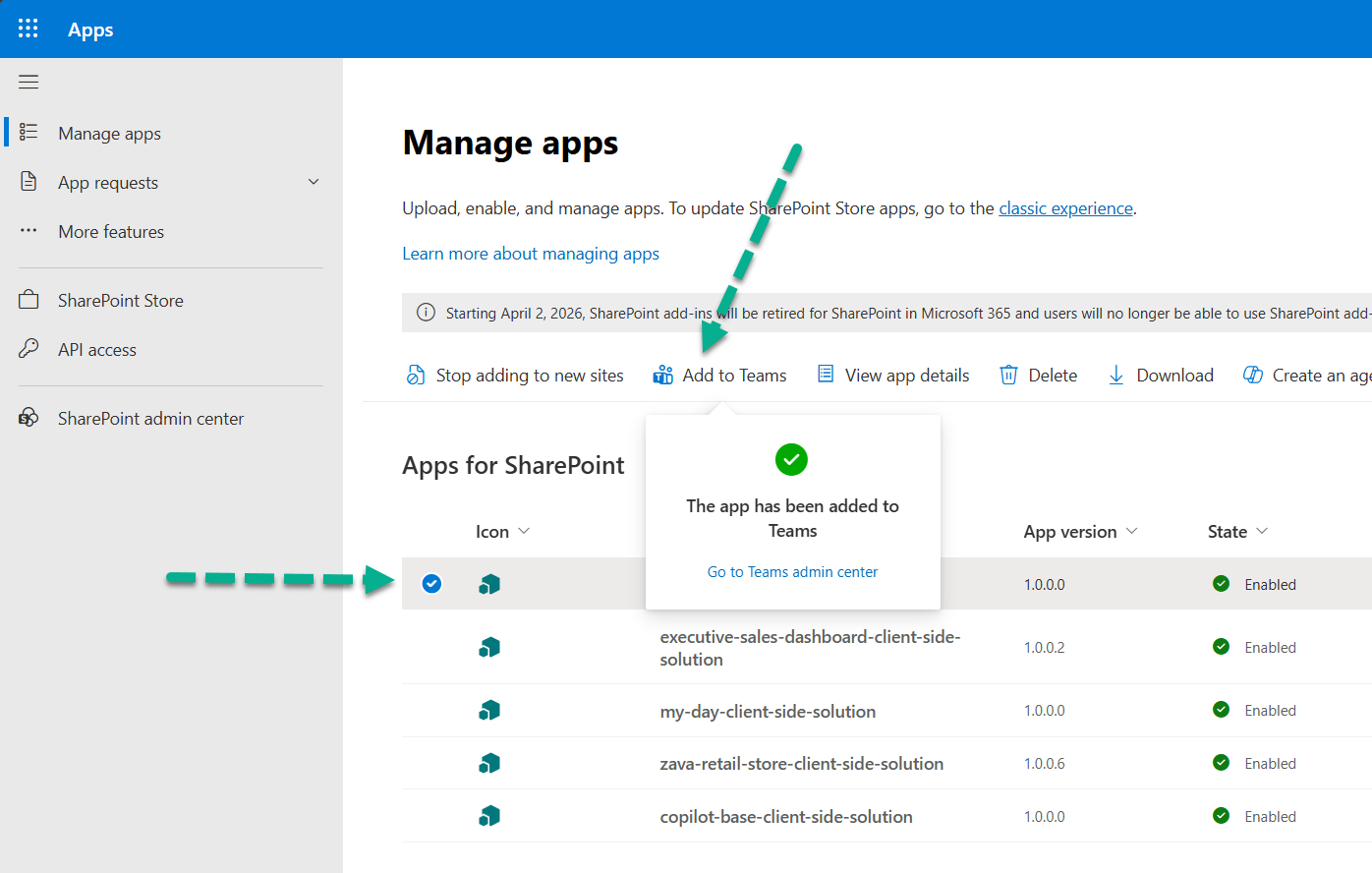Open the State column dropdown

coord(1262,531)
